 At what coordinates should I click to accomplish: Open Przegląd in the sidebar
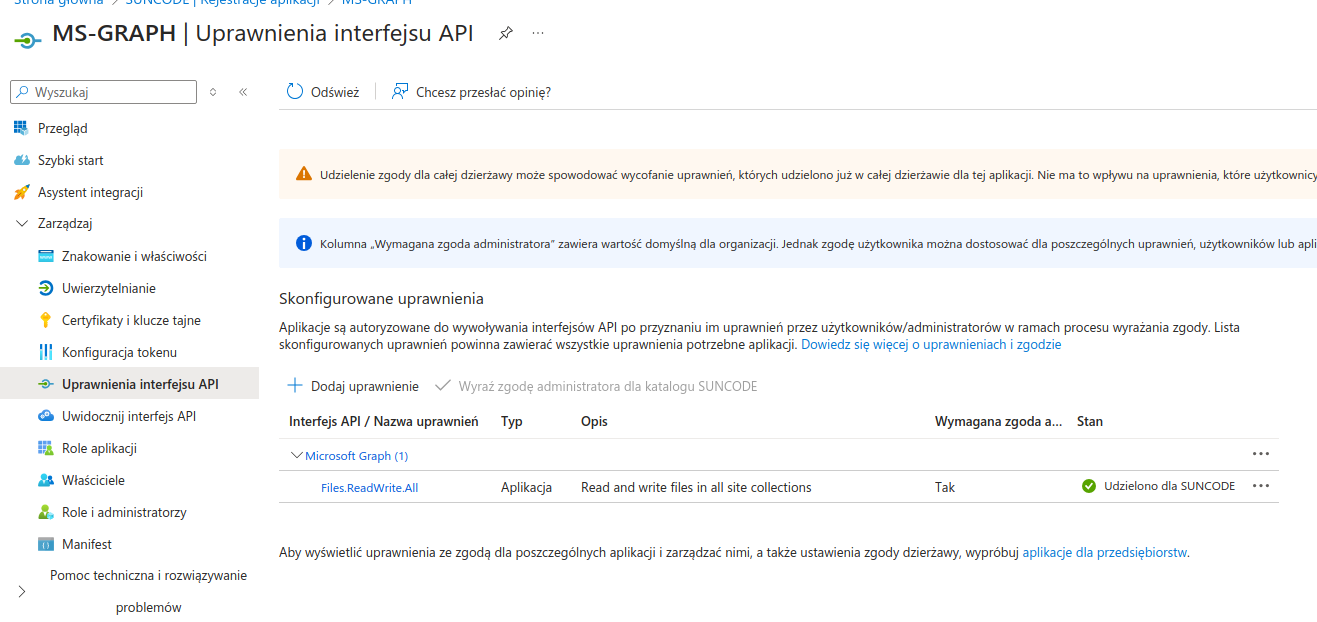(63, 128)
